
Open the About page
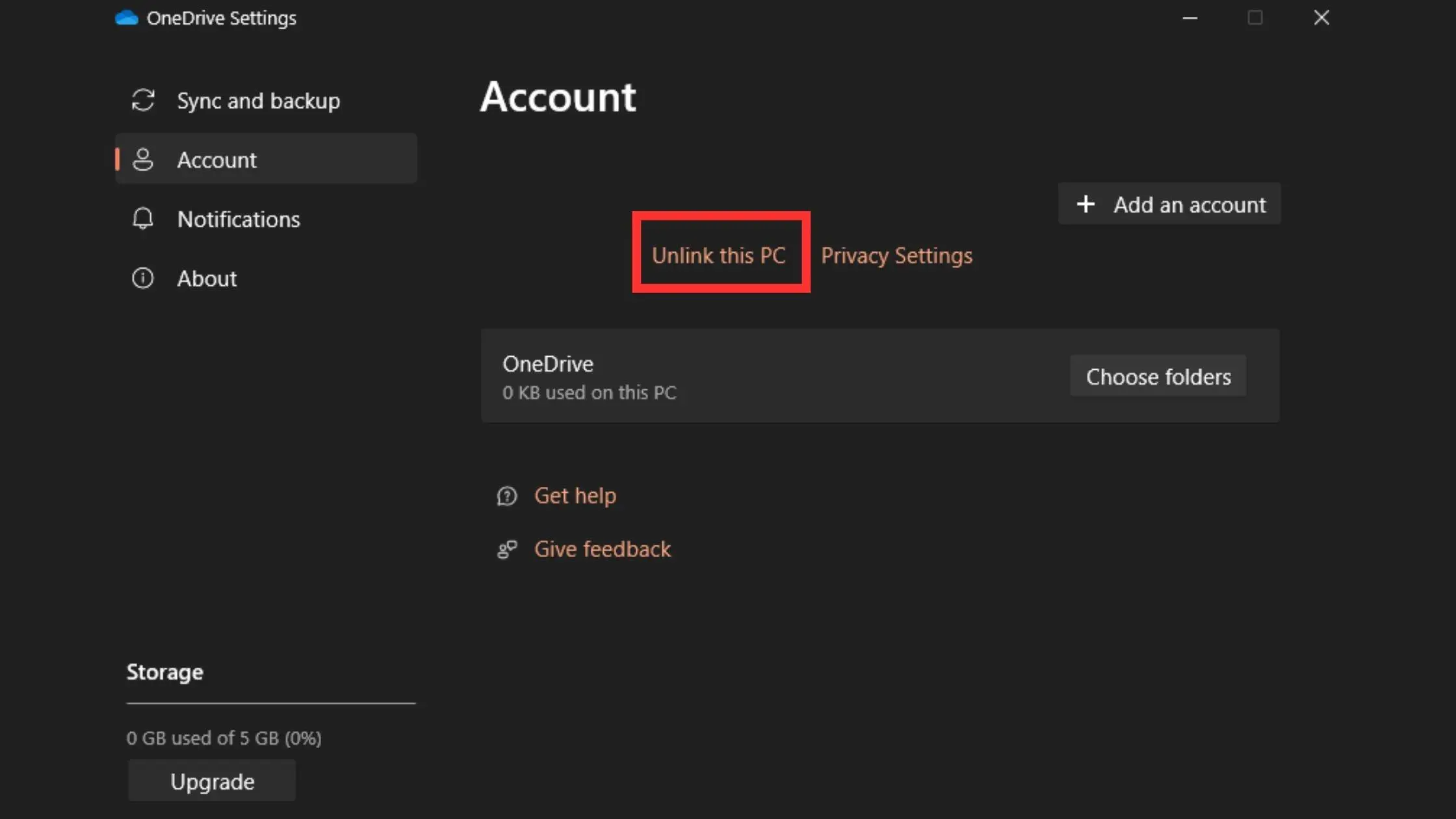(266, 278)
